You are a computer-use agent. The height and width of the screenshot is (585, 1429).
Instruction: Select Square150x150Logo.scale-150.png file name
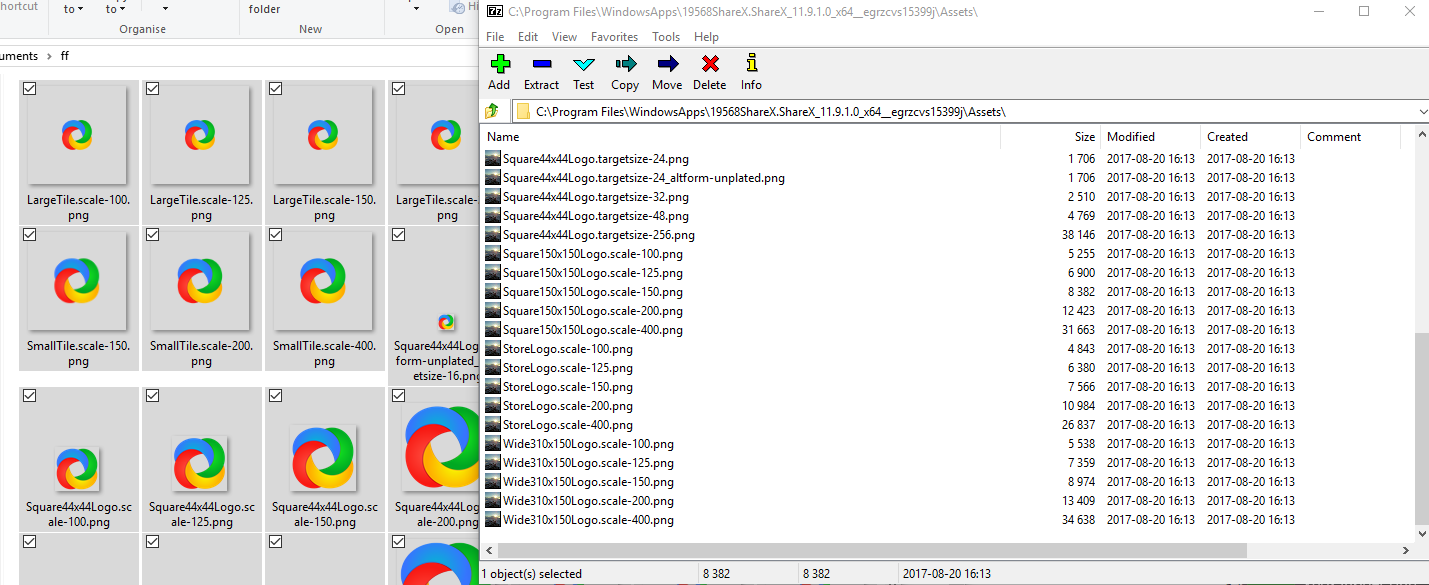point(593,291)
